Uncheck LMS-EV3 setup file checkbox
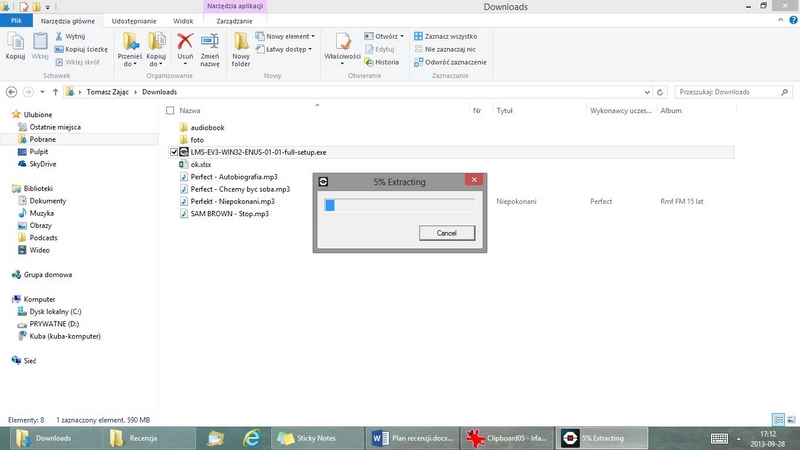 (x=174, y=152)
